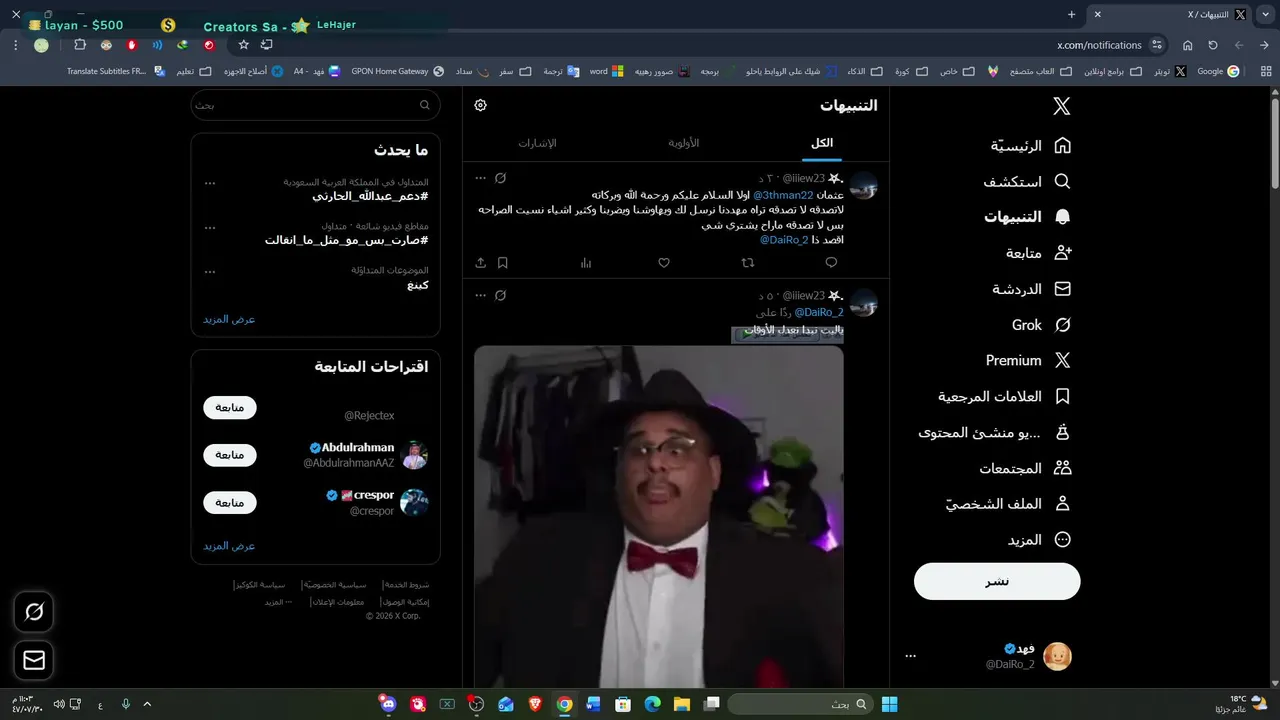Follow the crespor suggested account

pyautogui.click(x=230, y=503)
